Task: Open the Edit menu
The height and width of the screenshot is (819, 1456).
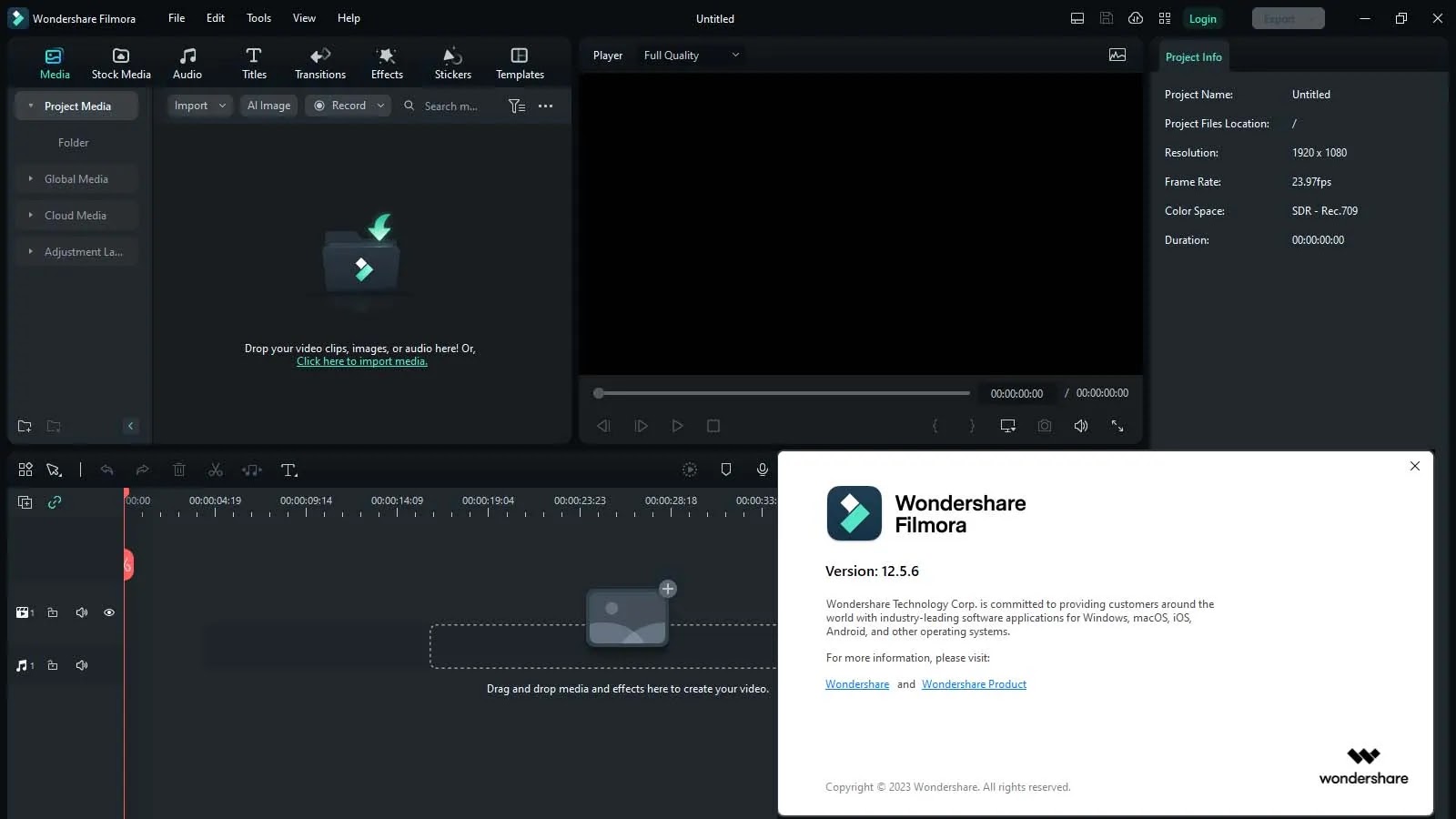Action: tap(216, 18)
